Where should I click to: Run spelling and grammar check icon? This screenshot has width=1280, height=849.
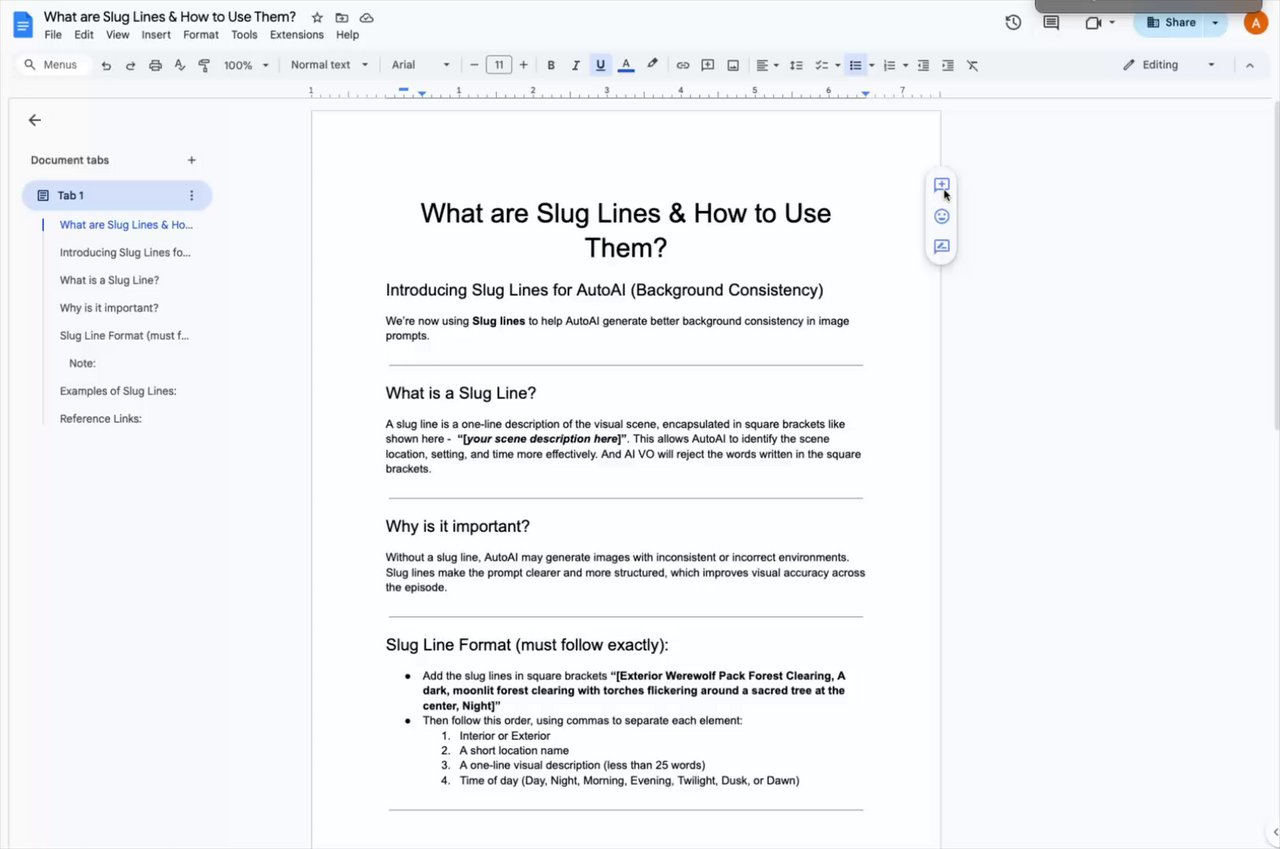(x=180, y=65)
